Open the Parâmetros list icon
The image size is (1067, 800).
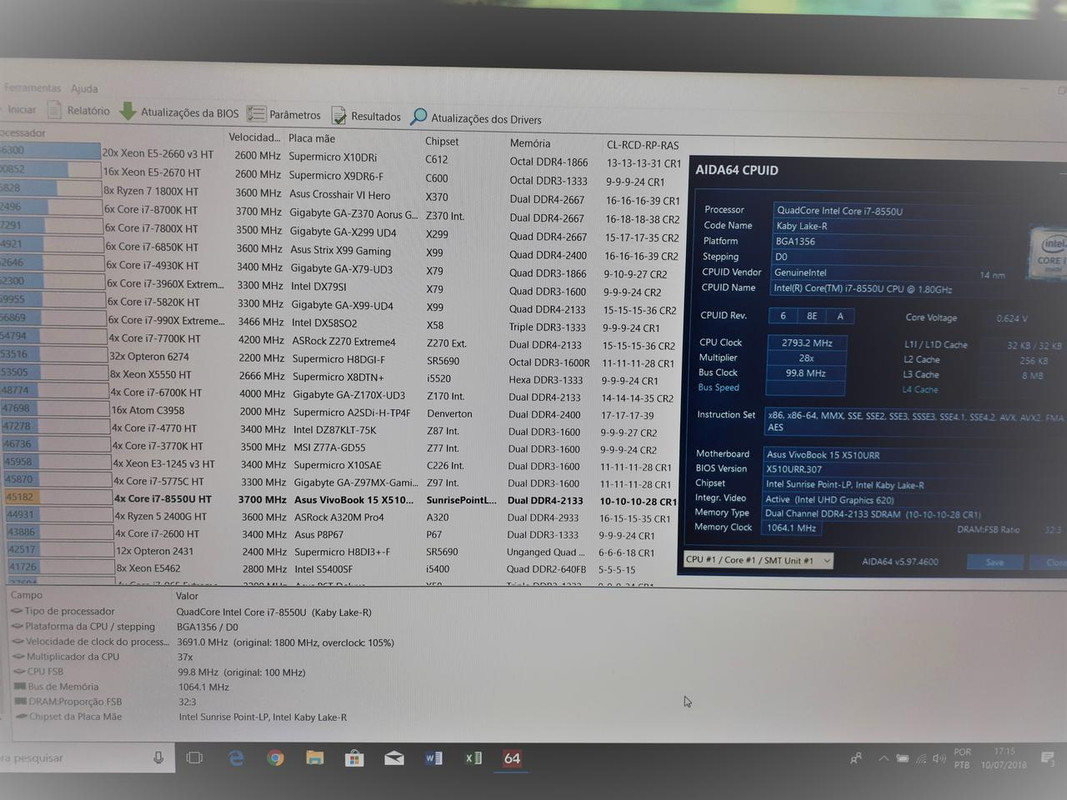[256, 114]
